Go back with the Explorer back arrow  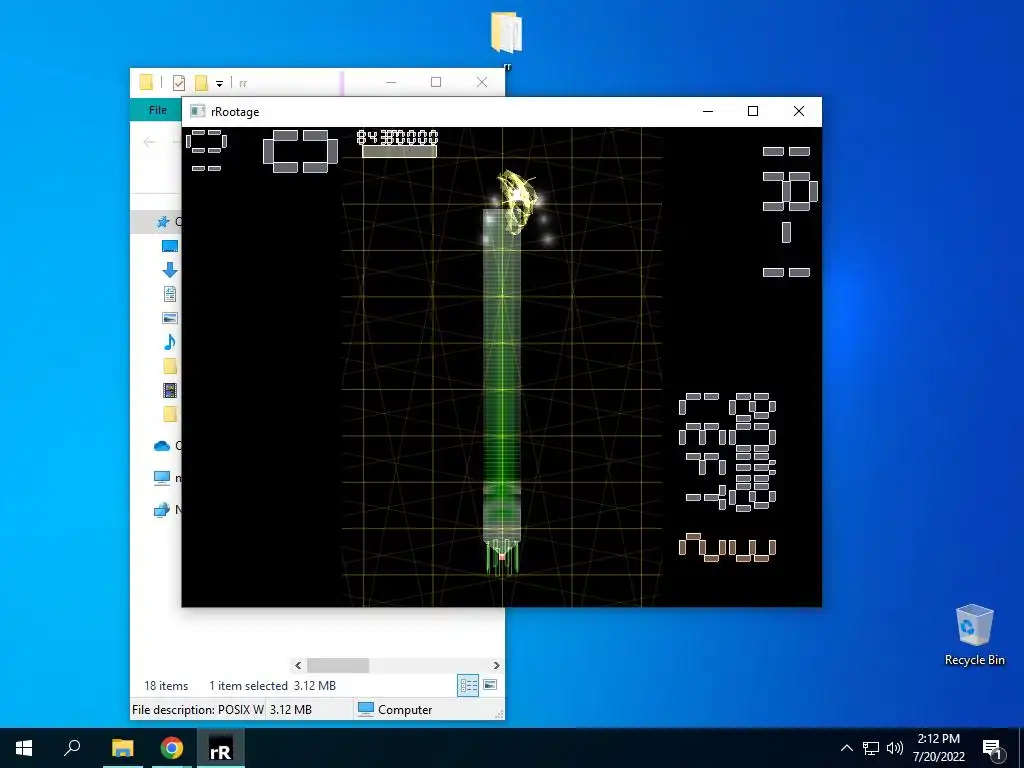tap(149, 142)
